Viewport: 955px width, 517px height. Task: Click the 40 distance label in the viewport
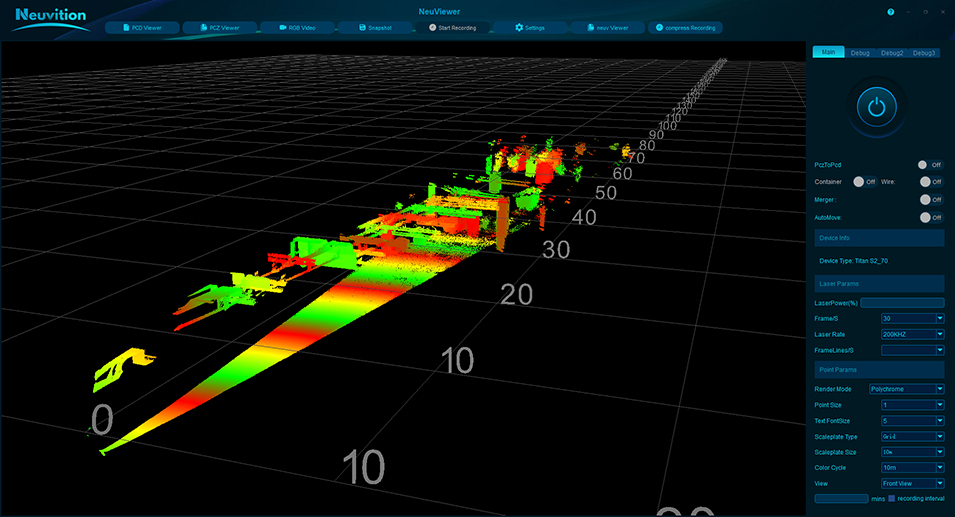[584, 217]
